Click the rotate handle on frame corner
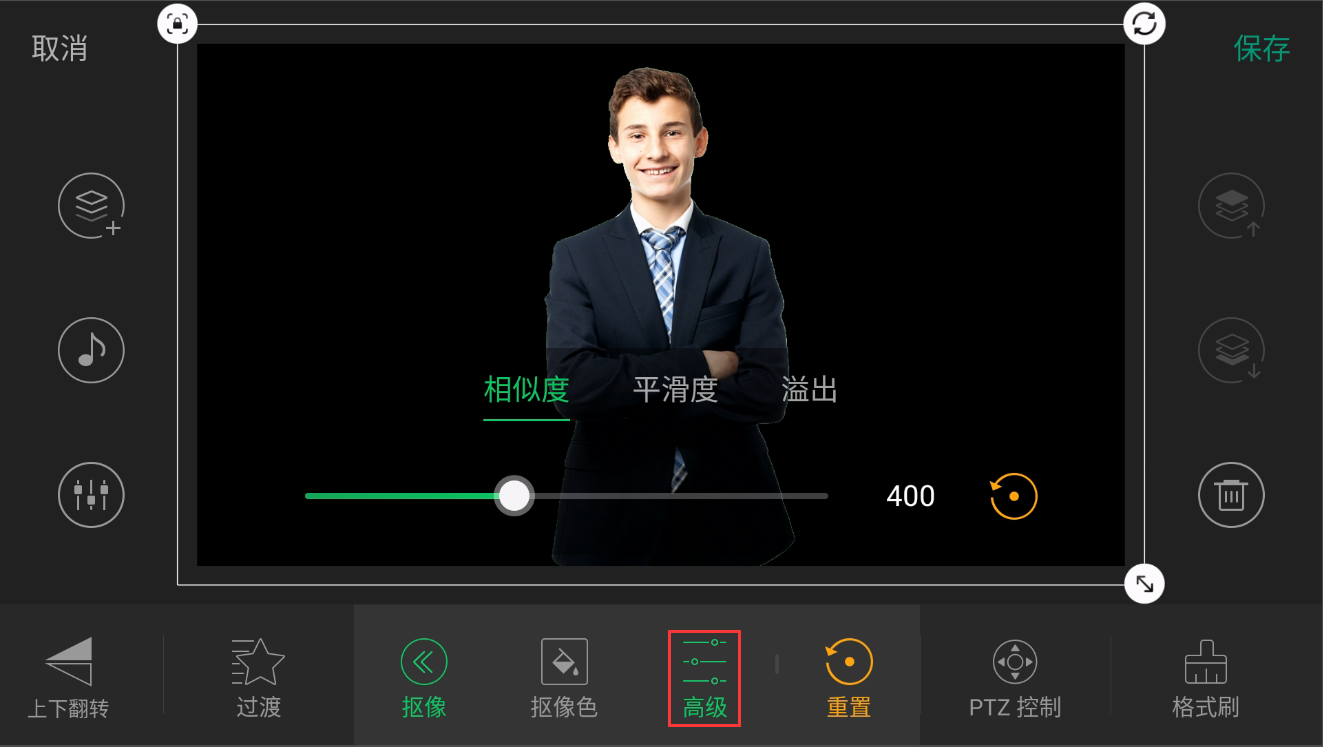This screenshot has width=1323, height=747. pyautogui.click(x=1144, y=24)
